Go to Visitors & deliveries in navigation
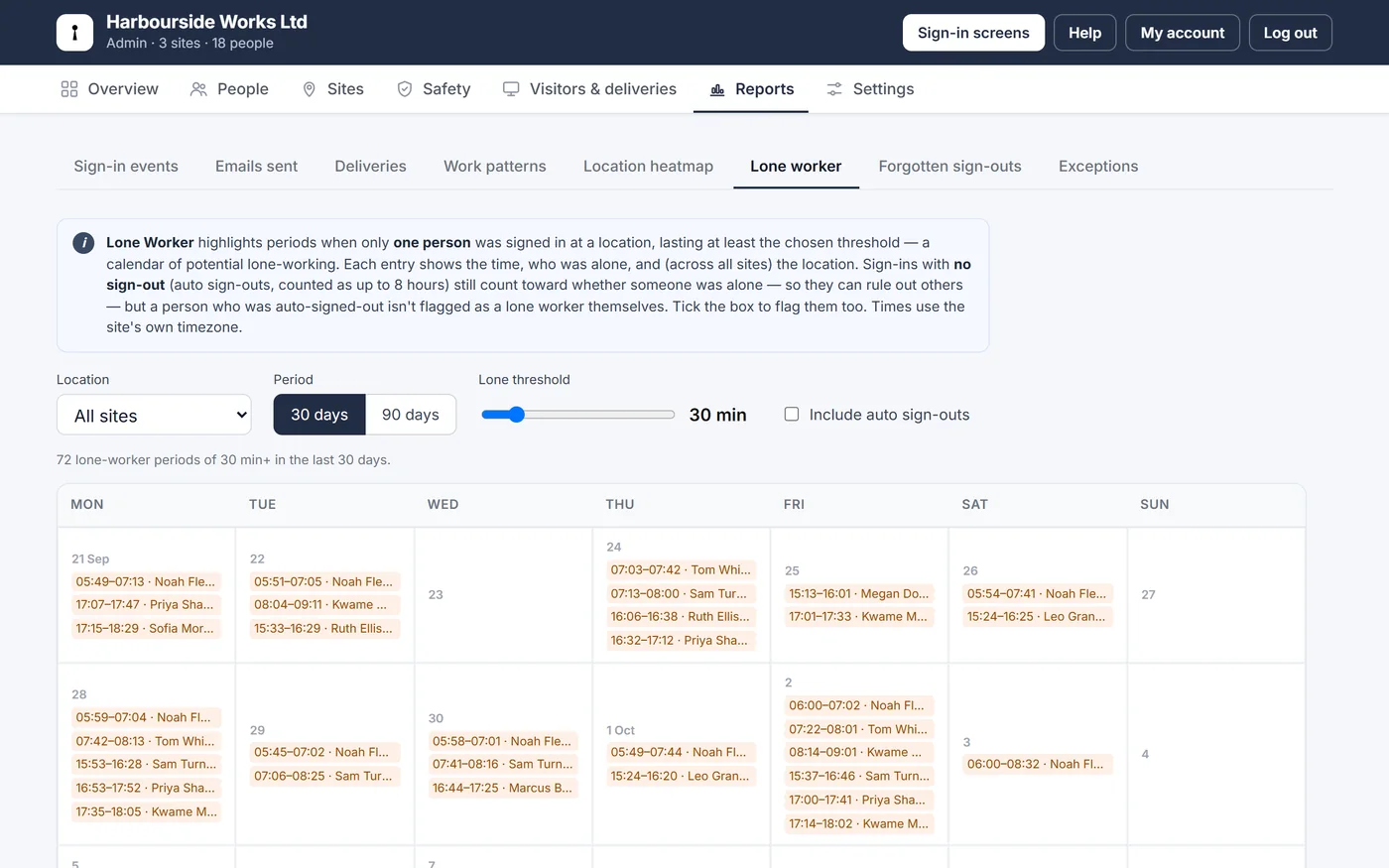This screenshot has height=868, width=1389. coord(589,89)
